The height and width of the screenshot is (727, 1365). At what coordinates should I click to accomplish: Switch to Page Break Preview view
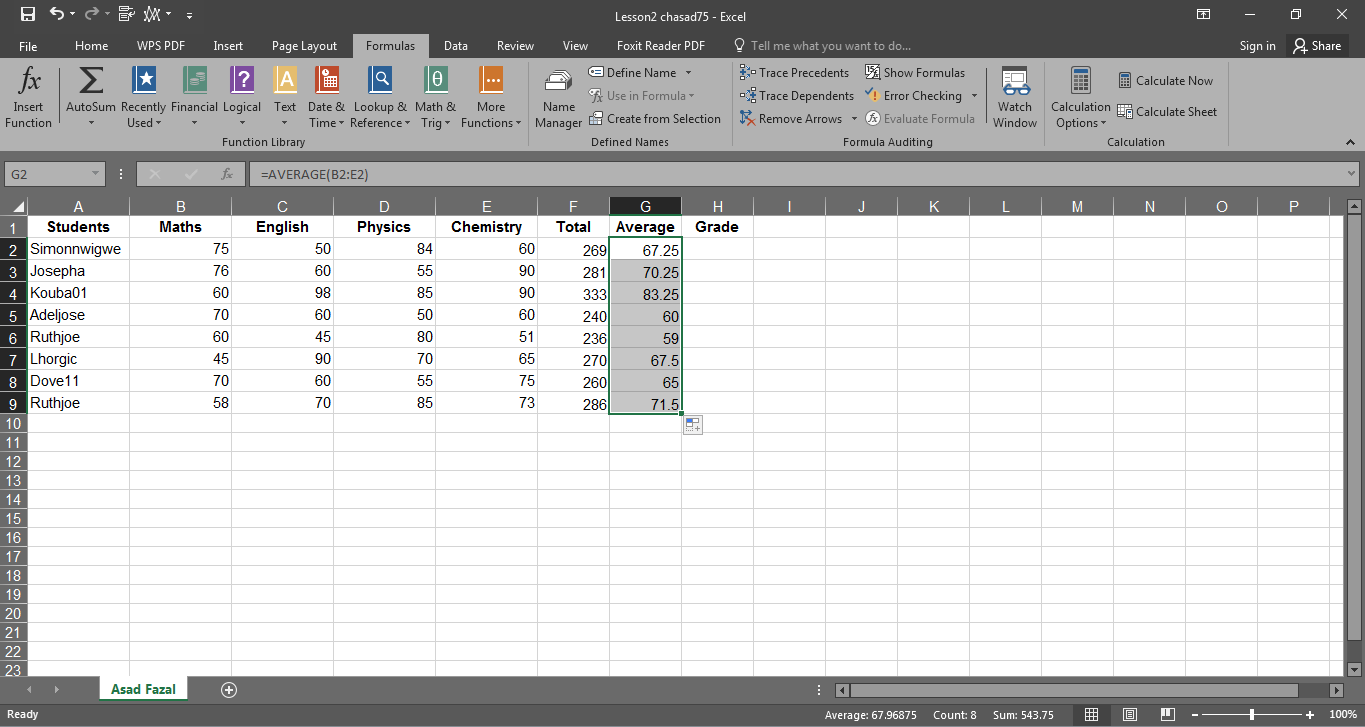[x=1168, y=714]
